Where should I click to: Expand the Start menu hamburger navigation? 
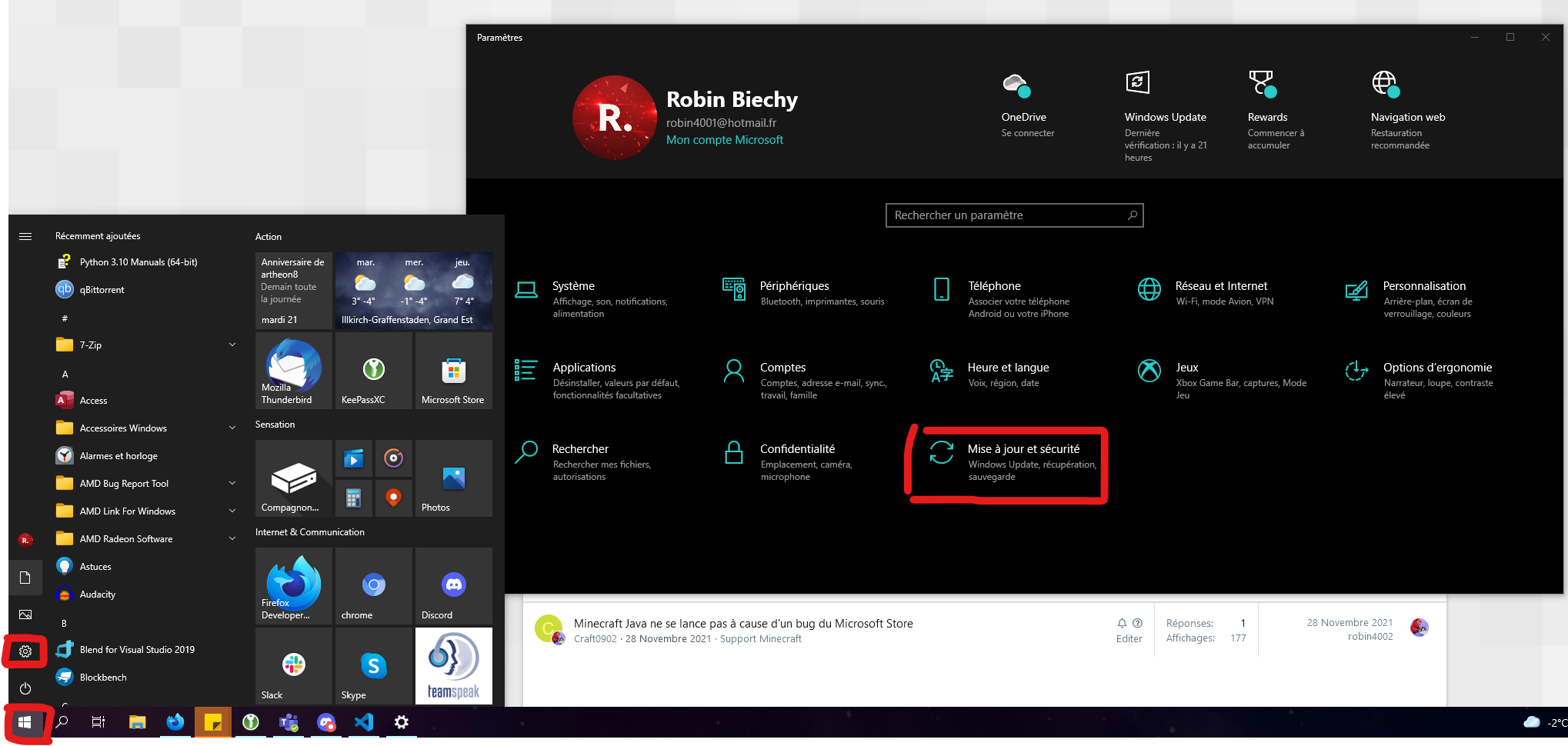pos(25,236)
